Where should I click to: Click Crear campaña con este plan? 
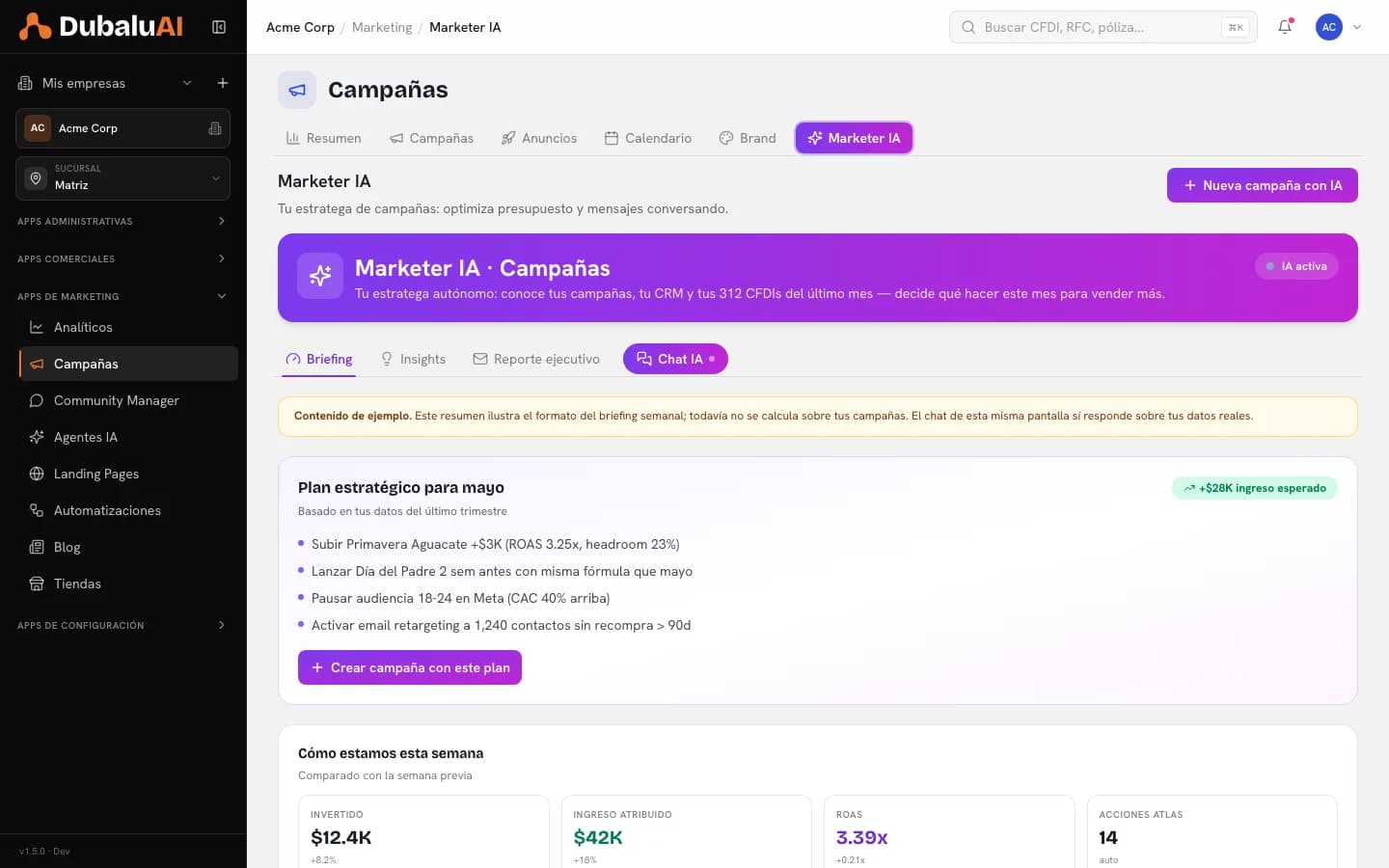[410, 667]
